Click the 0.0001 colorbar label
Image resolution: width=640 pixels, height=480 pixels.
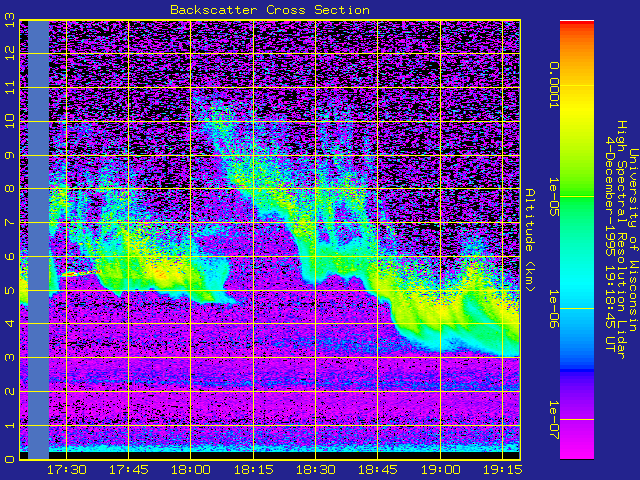(554, 85)
